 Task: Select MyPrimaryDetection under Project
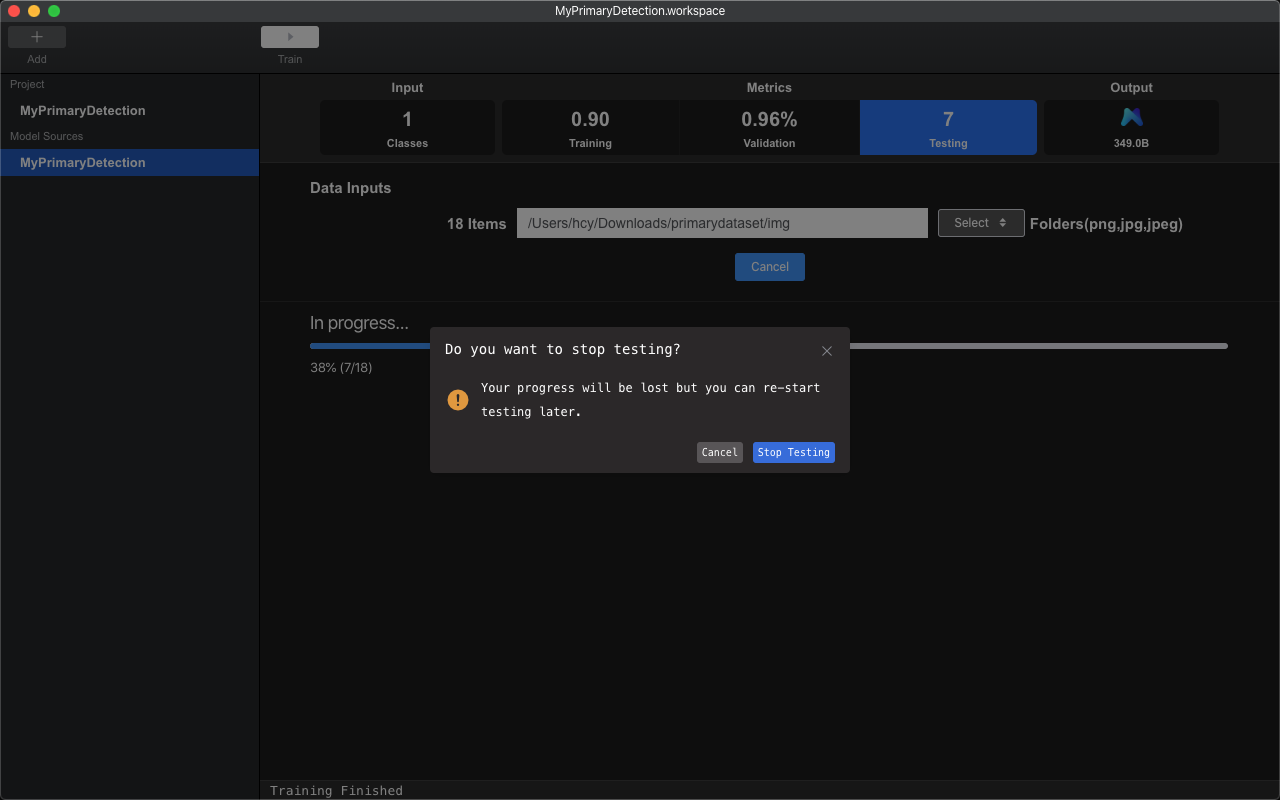(83, 111)
